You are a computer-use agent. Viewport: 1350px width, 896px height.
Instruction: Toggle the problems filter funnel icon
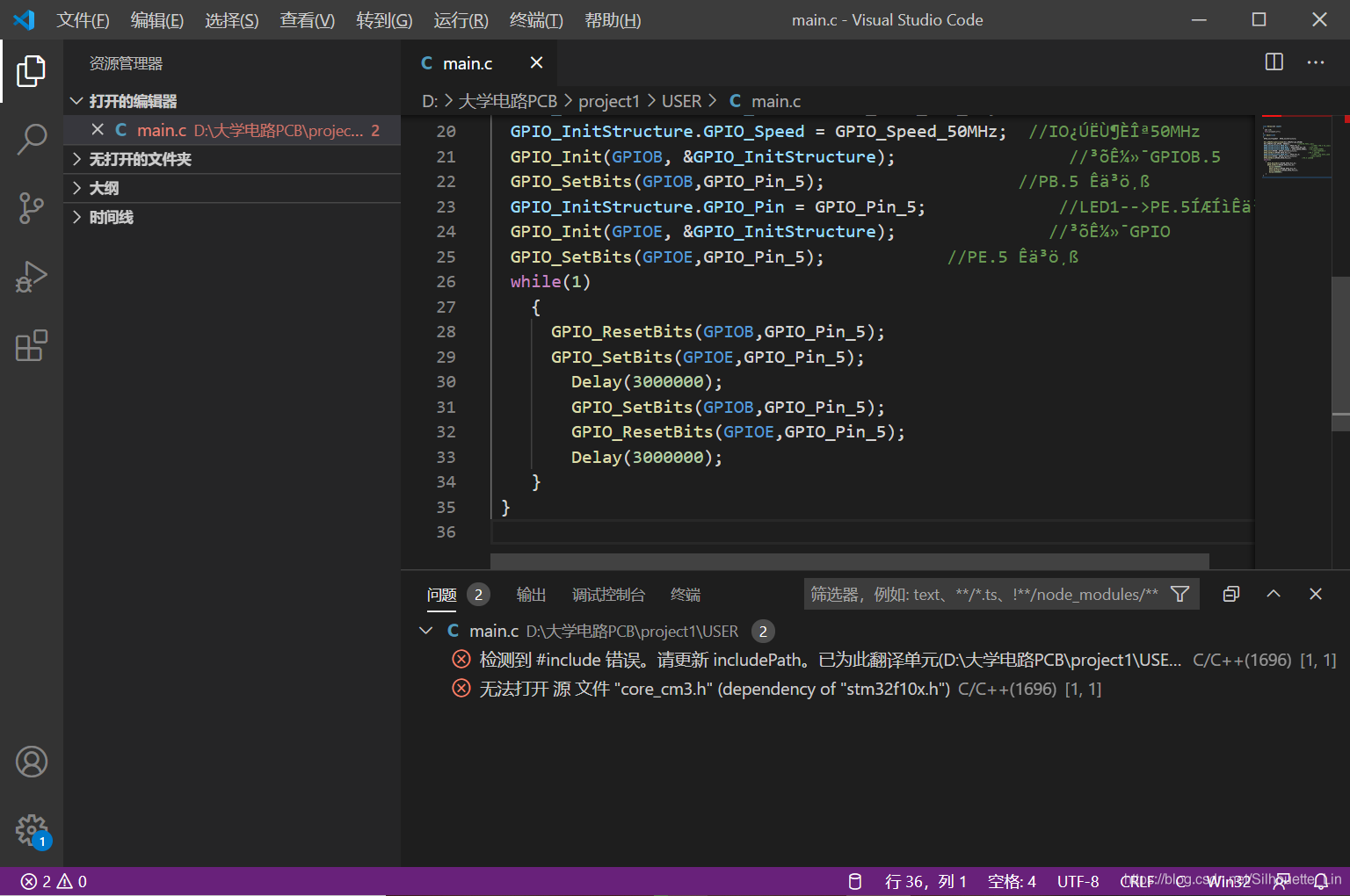[1180, 595]
